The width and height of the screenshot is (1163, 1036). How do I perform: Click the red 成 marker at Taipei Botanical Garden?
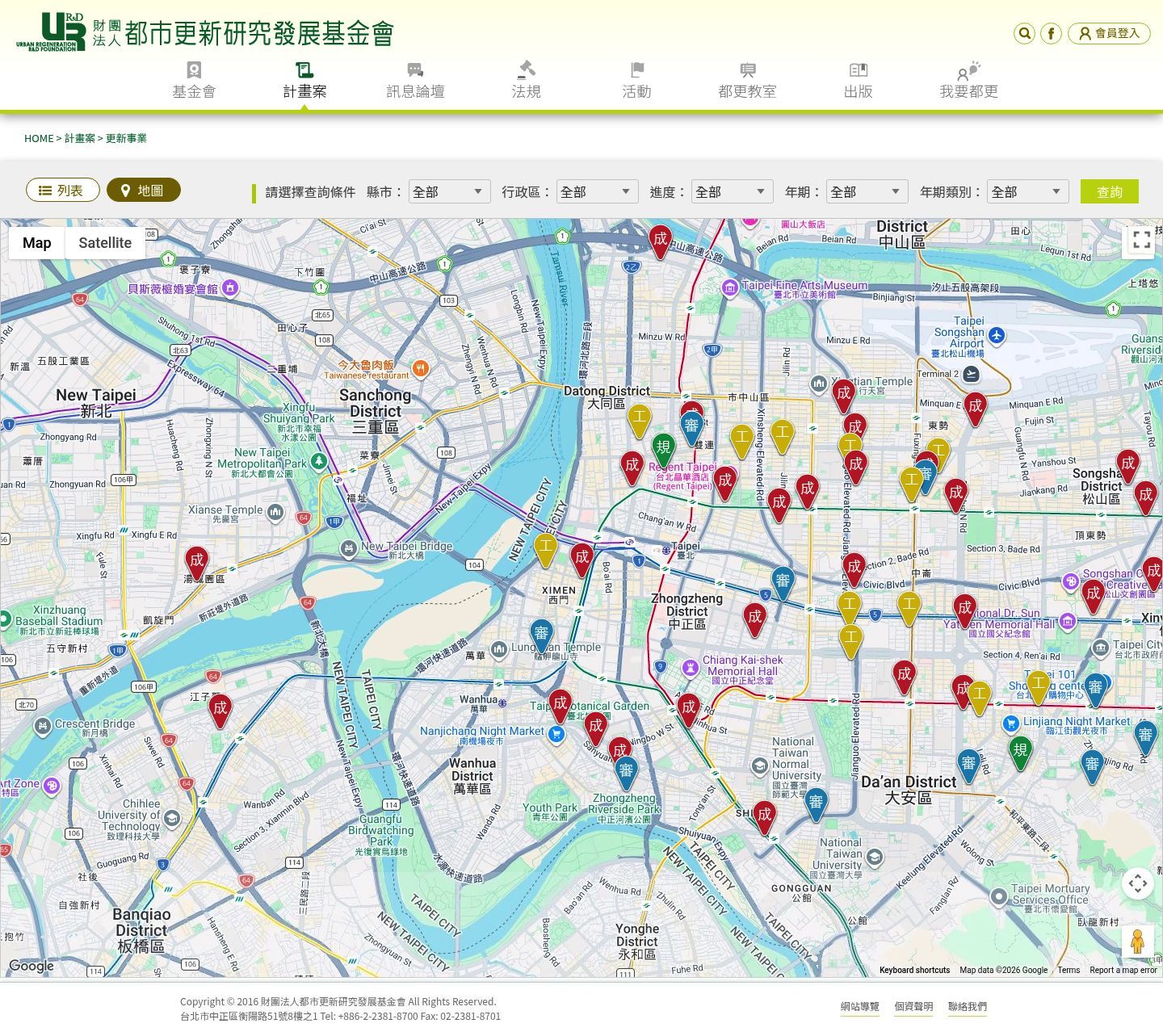click(560, 707)
